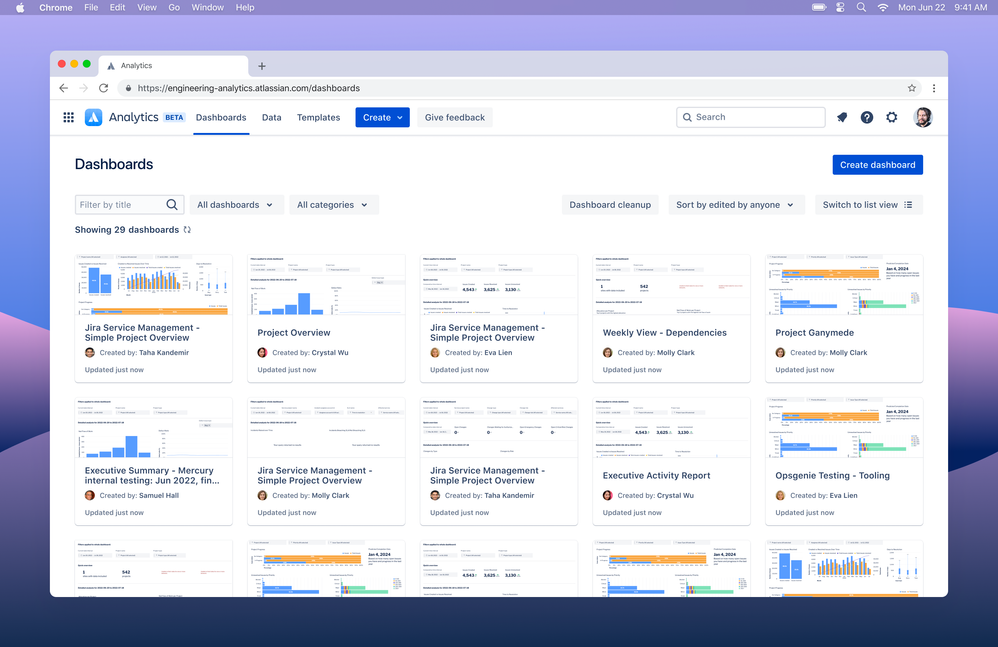
Task: Go to the Data tab
Action: [x=271, y=117]
